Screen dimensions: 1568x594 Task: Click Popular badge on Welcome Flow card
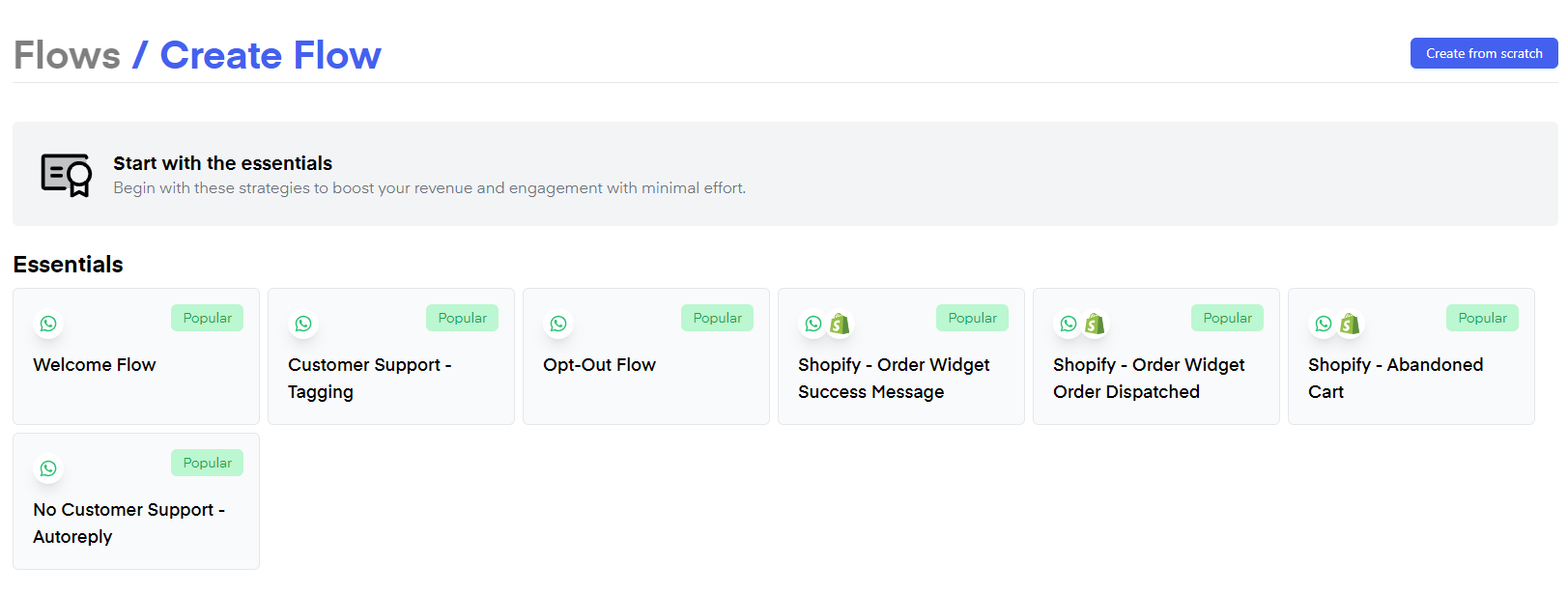pyautogui.click(x=207, y=318)
